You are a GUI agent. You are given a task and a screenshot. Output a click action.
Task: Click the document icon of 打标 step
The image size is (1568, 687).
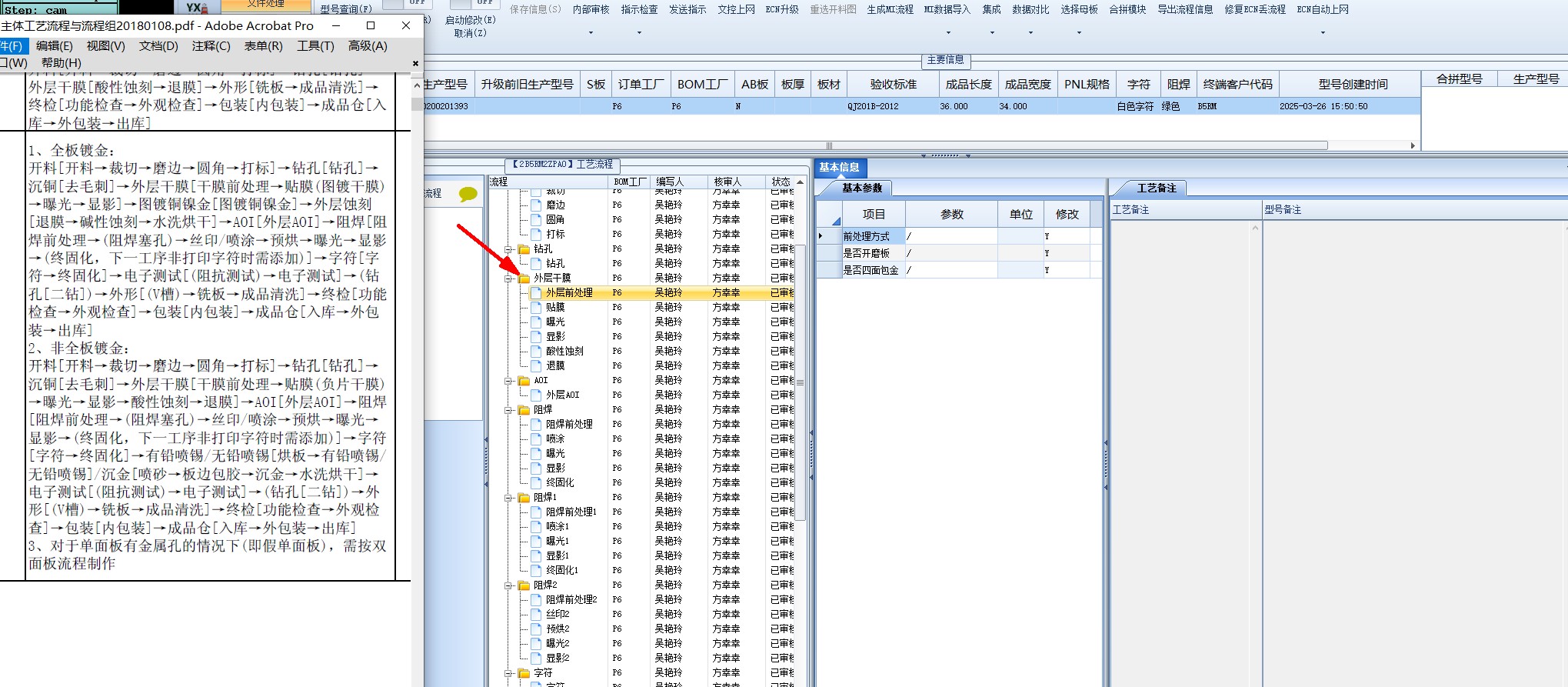tap(536, 234)
